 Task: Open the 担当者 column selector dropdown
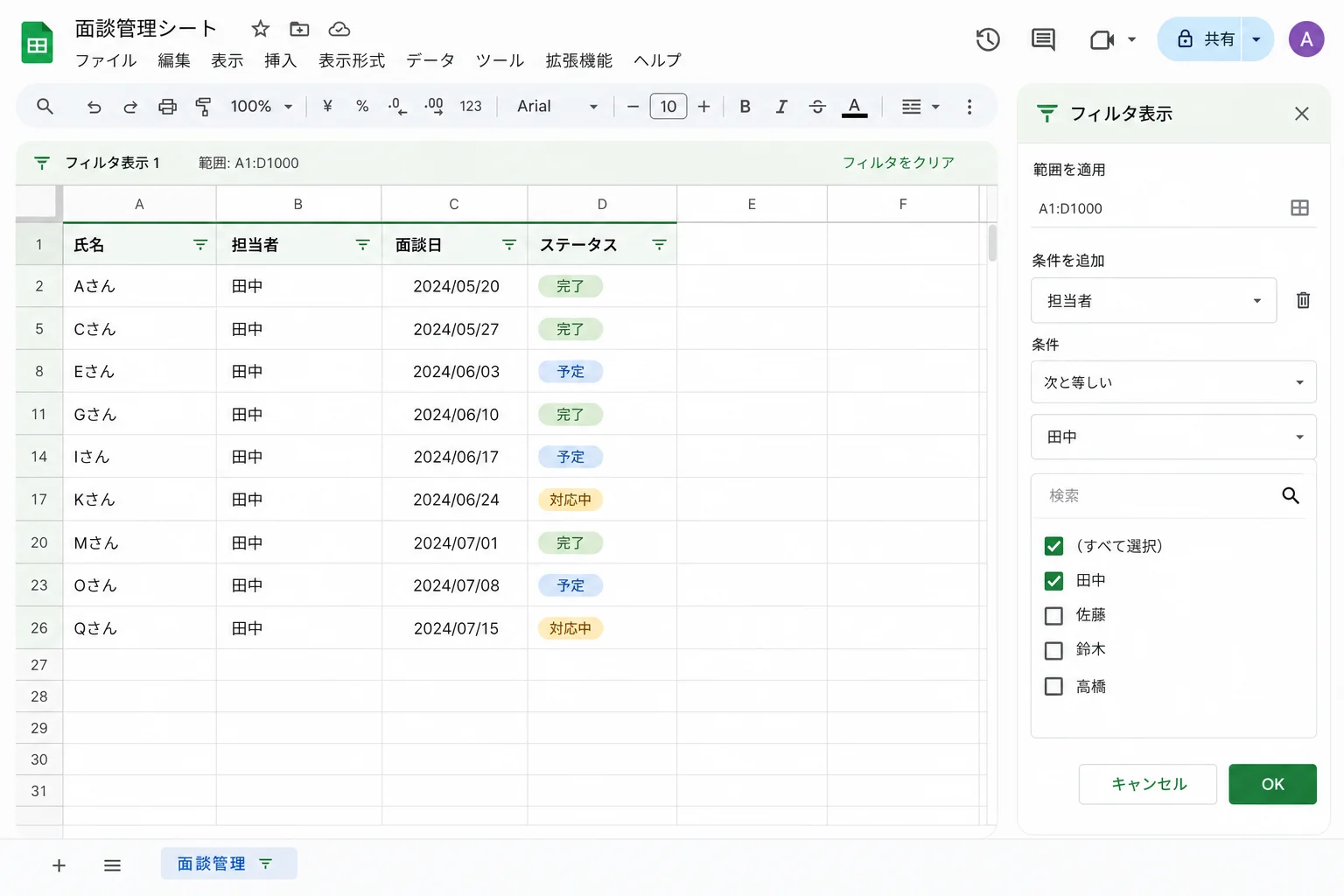[1153, 300]
